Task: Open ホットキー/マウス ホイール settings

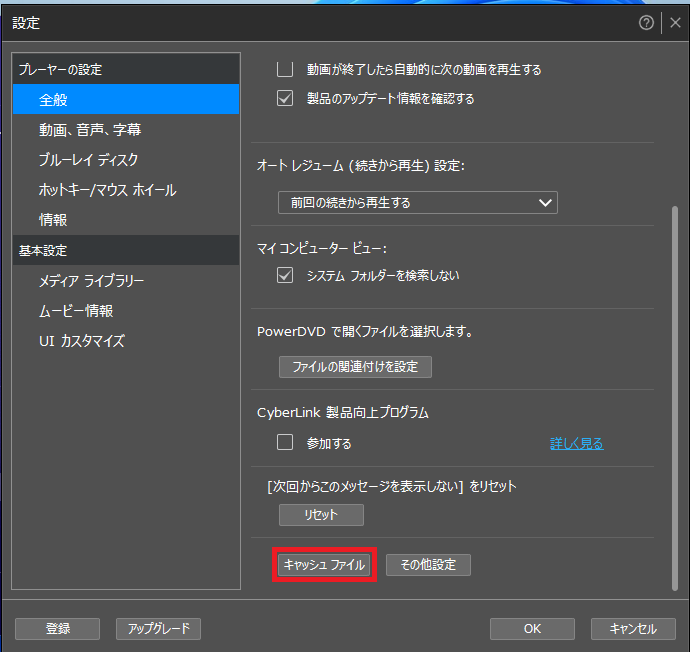Action: [126, 190]
